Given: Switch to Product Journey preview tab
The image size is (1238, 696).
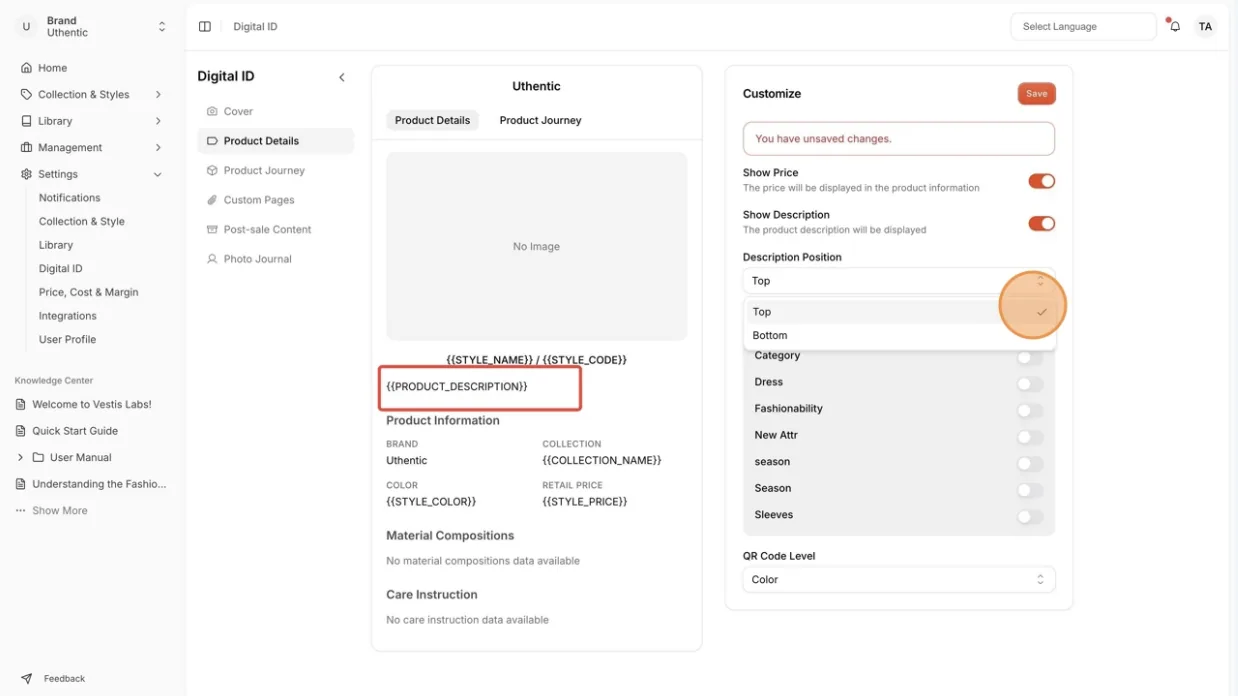Looking at the screenshot, I should (540, 120).
